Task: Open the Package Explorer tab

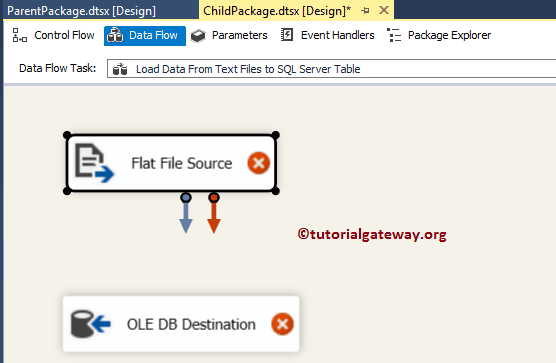Action: [439, 35]
